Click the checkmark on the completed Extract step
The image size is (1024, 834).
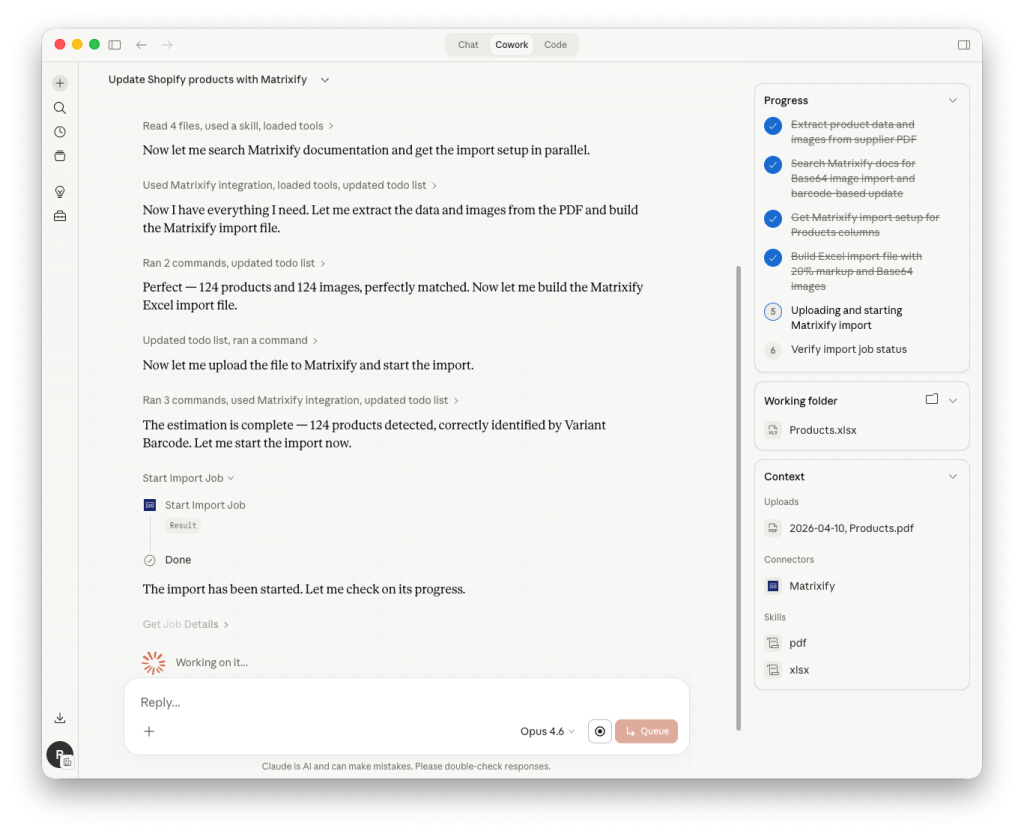(x=772, y=126)
